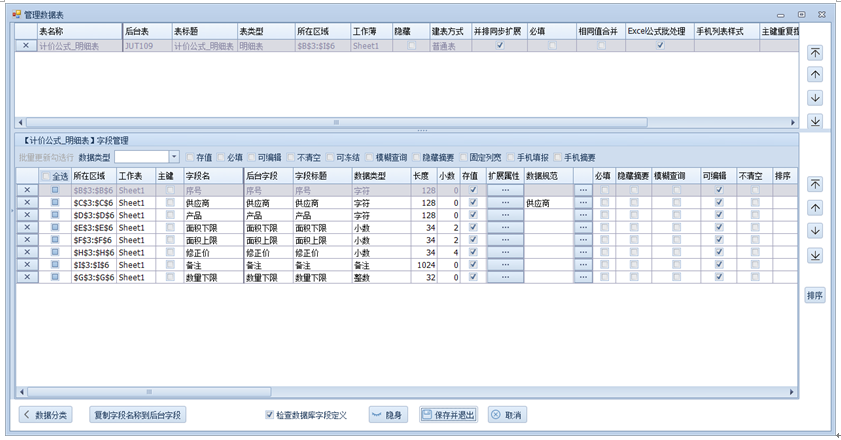
Task: Delete the 备注 field row with its X icon
Action: pos(27,265)
